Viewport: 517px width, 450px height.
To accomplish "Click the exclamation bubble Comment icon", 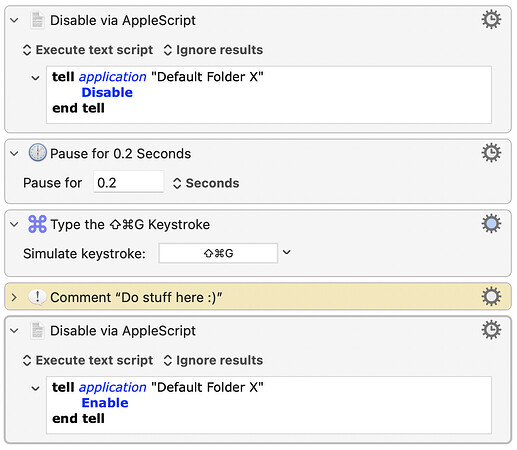I will (37, 297).
